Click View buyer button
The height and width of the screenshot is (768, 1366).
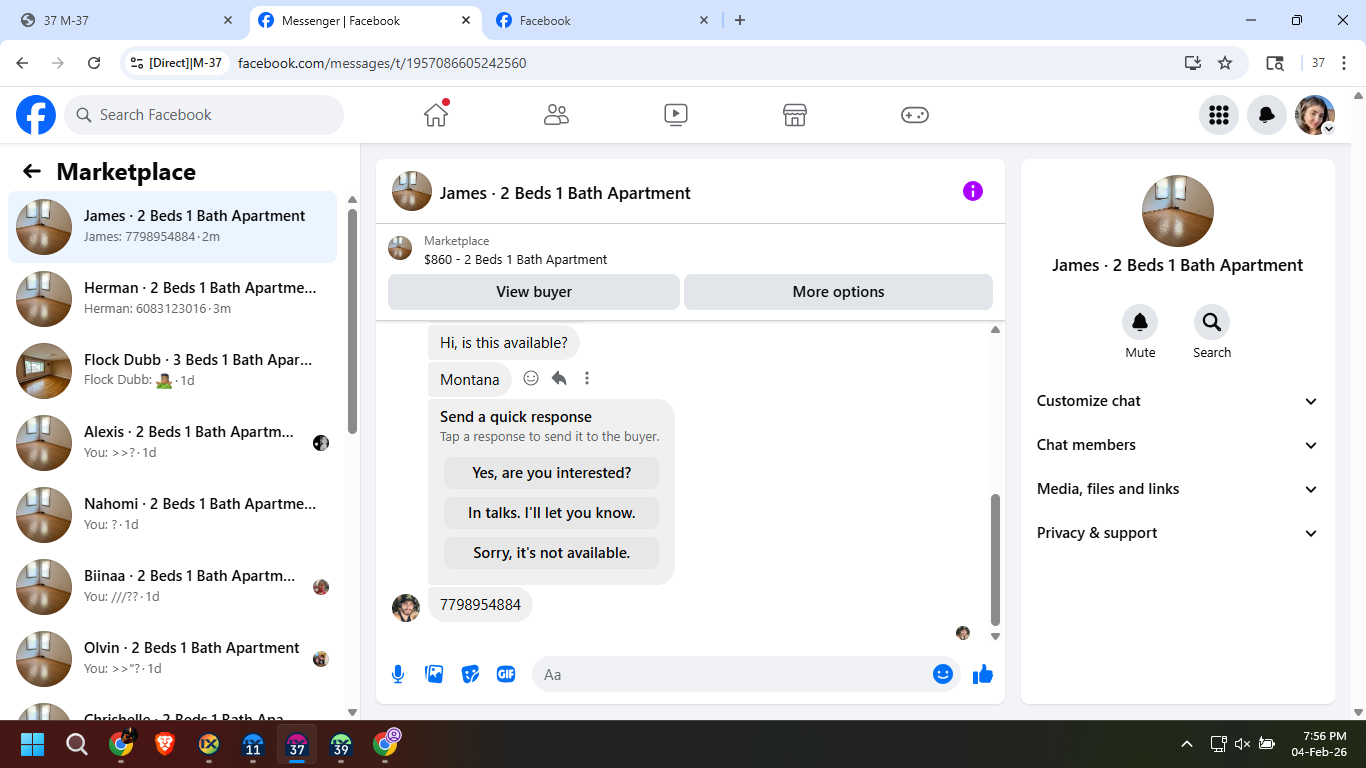(x=534, y=292)
